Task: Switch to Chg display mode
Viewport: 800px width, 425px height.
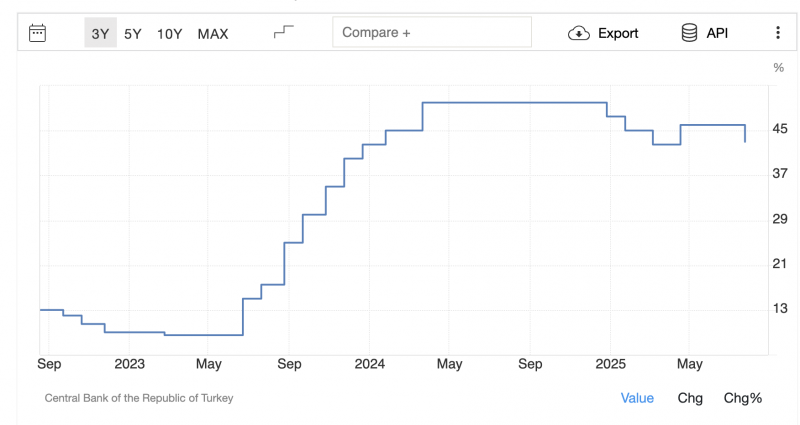Action: (x=690, y=398)
